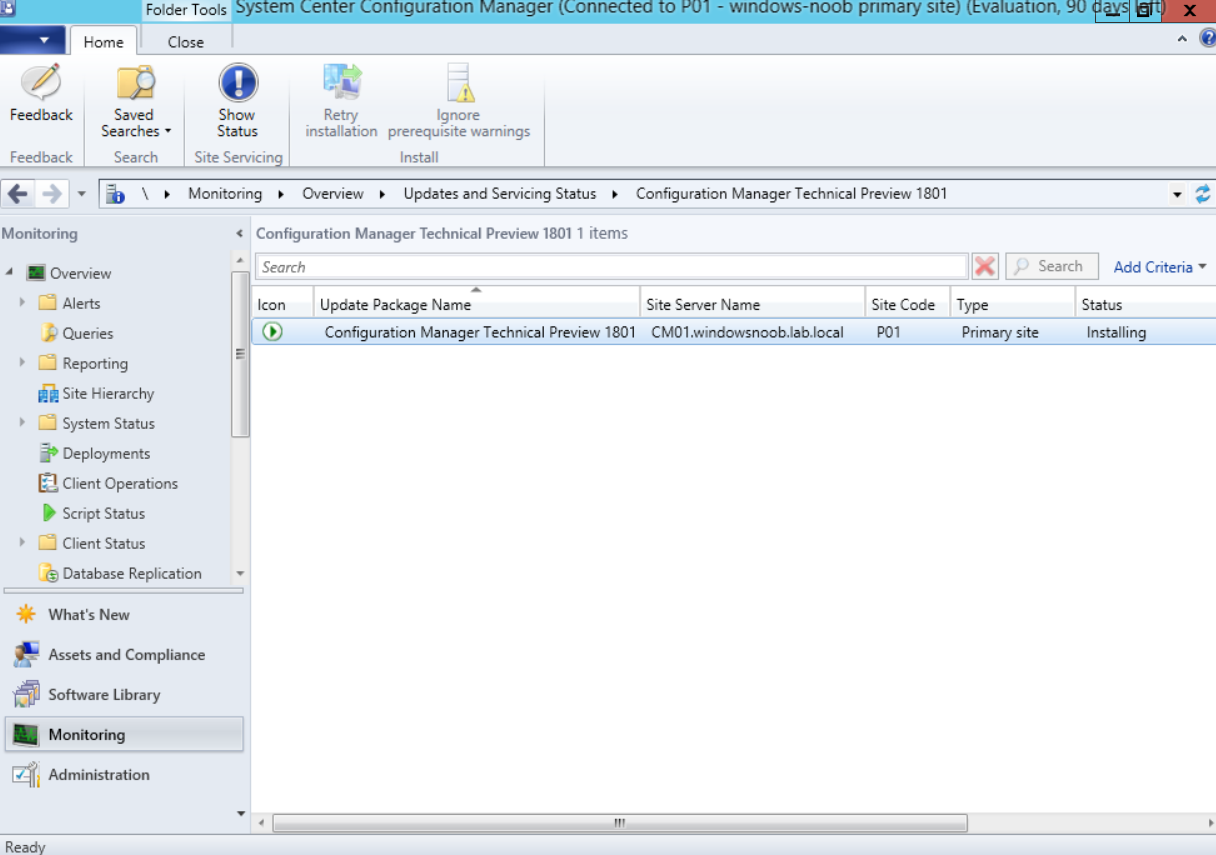
Task: Click CM01.windowsnoob.lab.local cell
Action: click(747, 333)
